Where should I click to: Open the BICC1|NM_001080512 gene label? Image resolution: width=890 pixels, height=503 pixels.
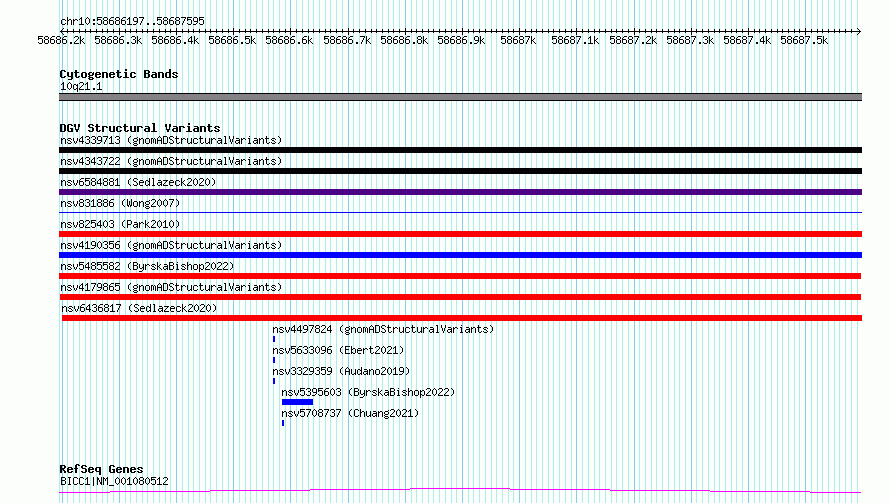click(114, 481)
